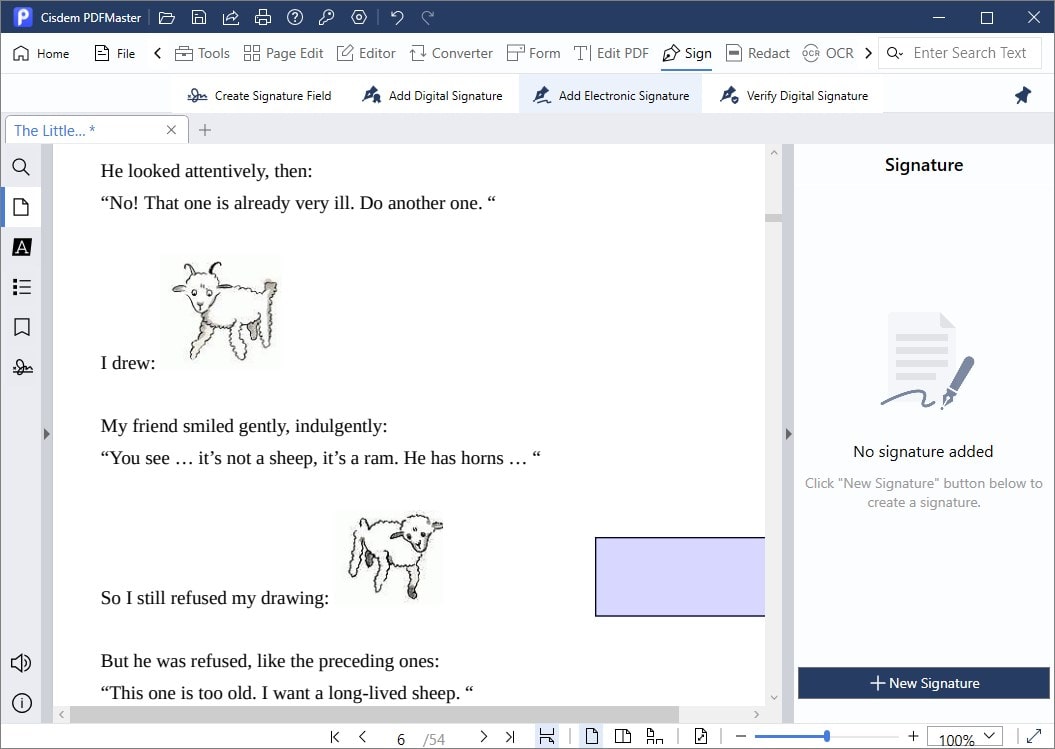This screenshot has width=1055, height=749.
Task: Click the current page number field
Action: 400,740
